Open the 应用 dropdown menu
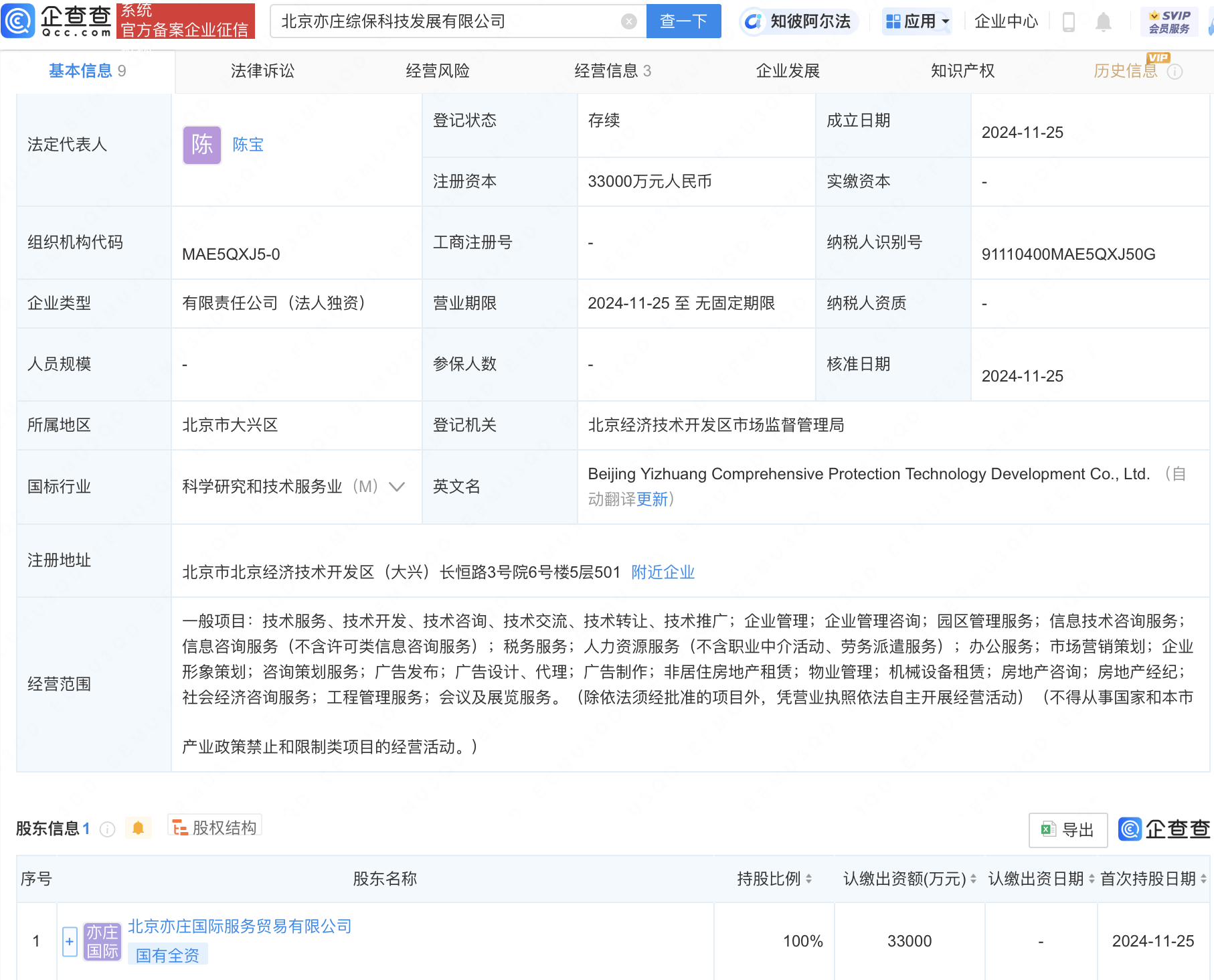Viewport: 1214px width, 980px height. pyautogui.click(x=918, y=21)
